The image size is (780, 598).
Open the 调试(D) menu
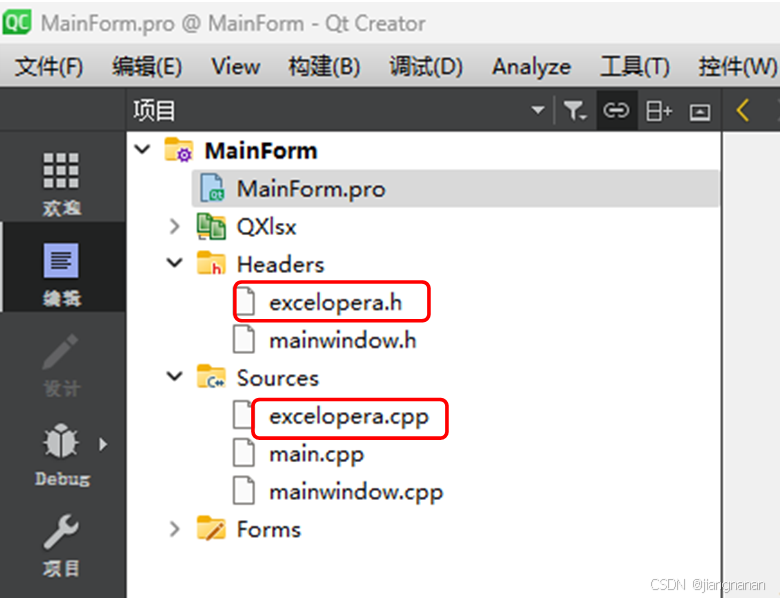click(x=426, y=66)
